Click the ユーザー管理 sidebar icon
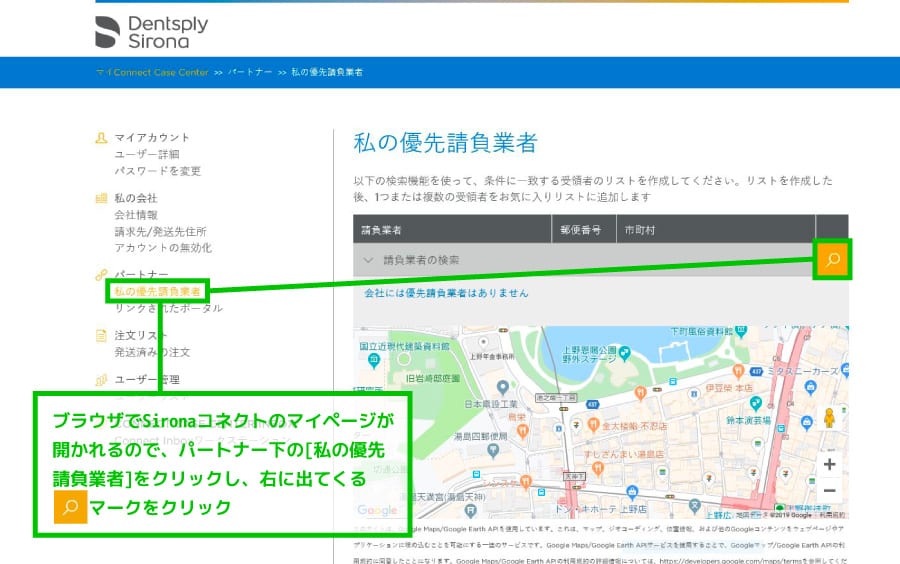The width and height of the screenshot is (900, 564). click(x=101, y=380)
